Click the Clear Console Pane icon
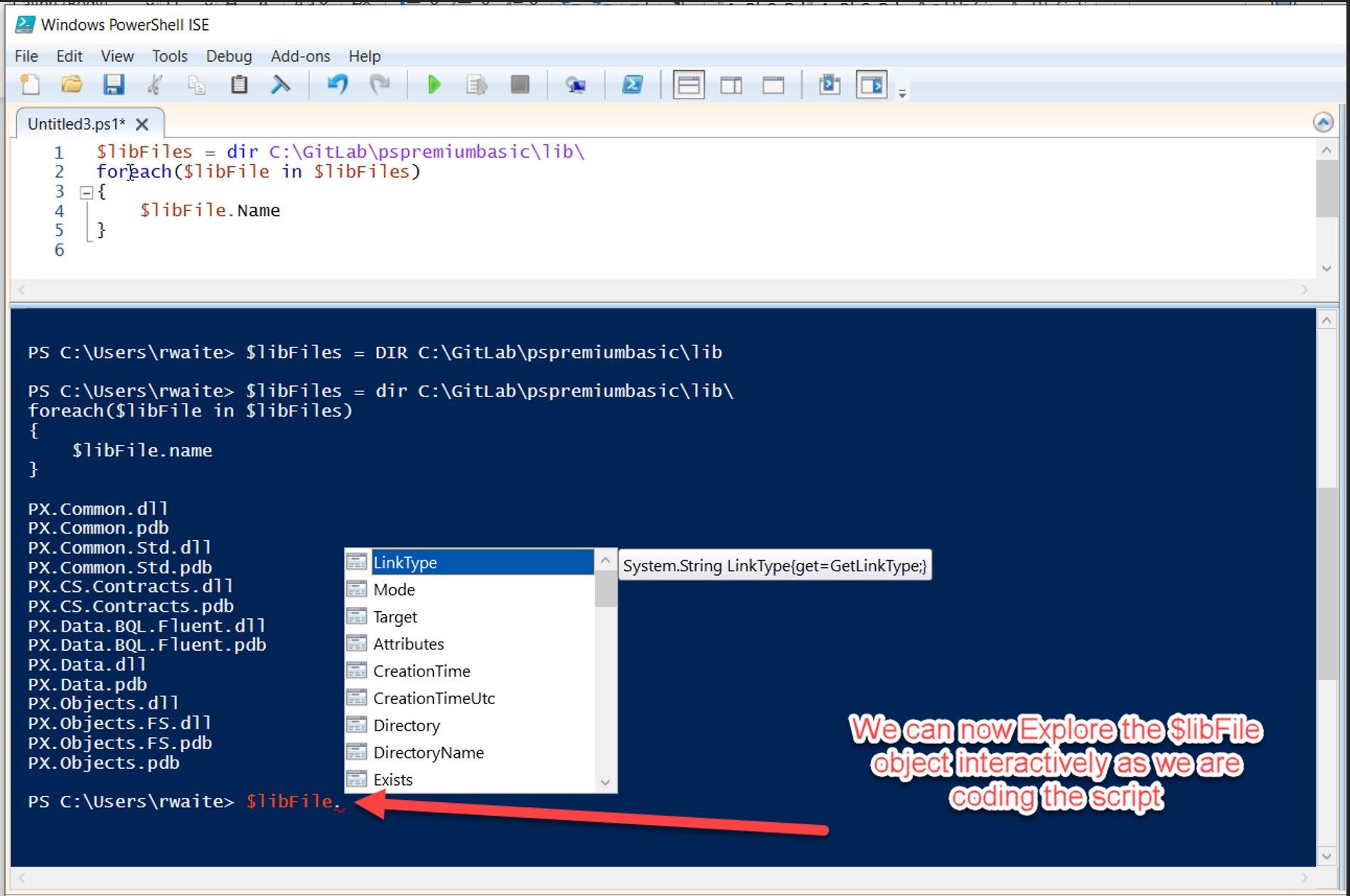The width and height of the screenshot is (1350, 896). 281,85
